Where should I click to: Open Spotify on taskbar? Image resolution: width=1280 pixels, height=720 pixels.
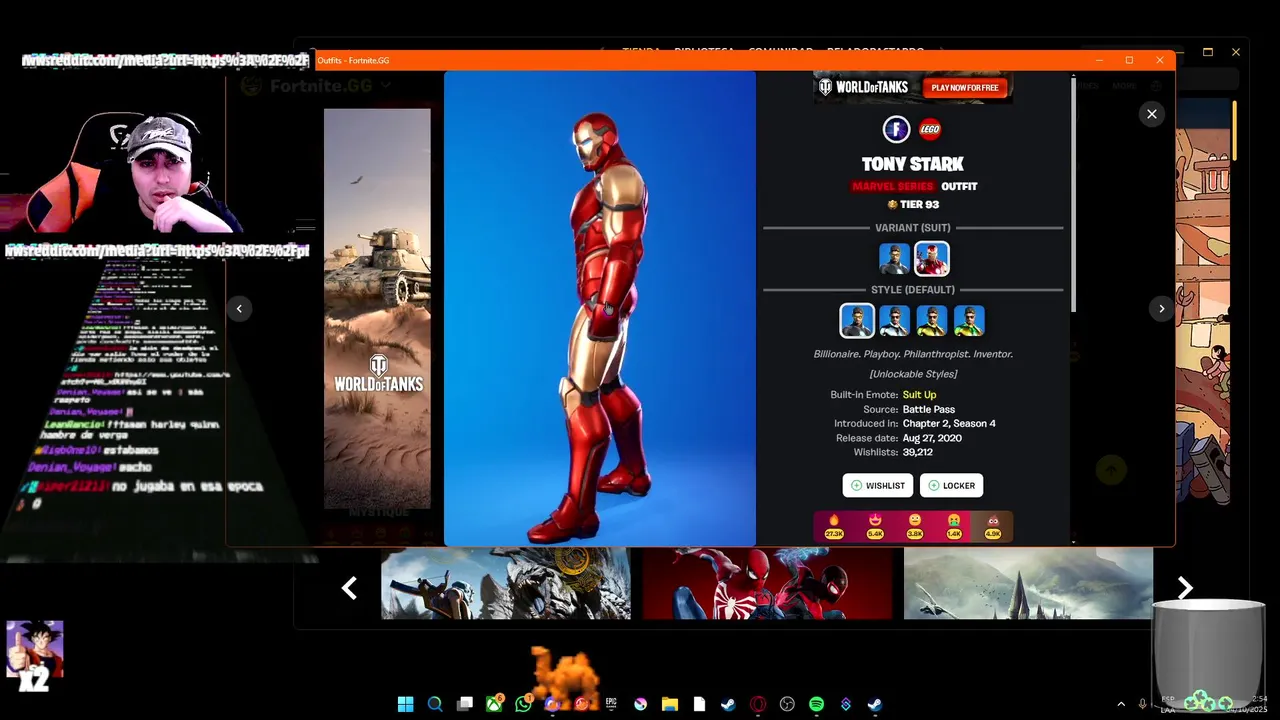pyautogui.click(x=816, y=704)
